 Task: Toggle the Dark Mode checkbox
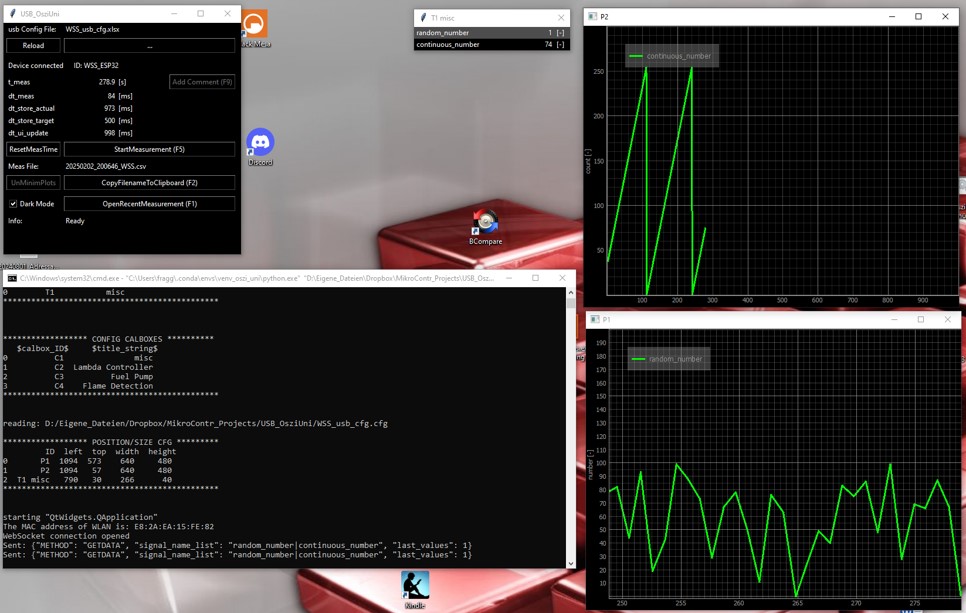[13, 204]
